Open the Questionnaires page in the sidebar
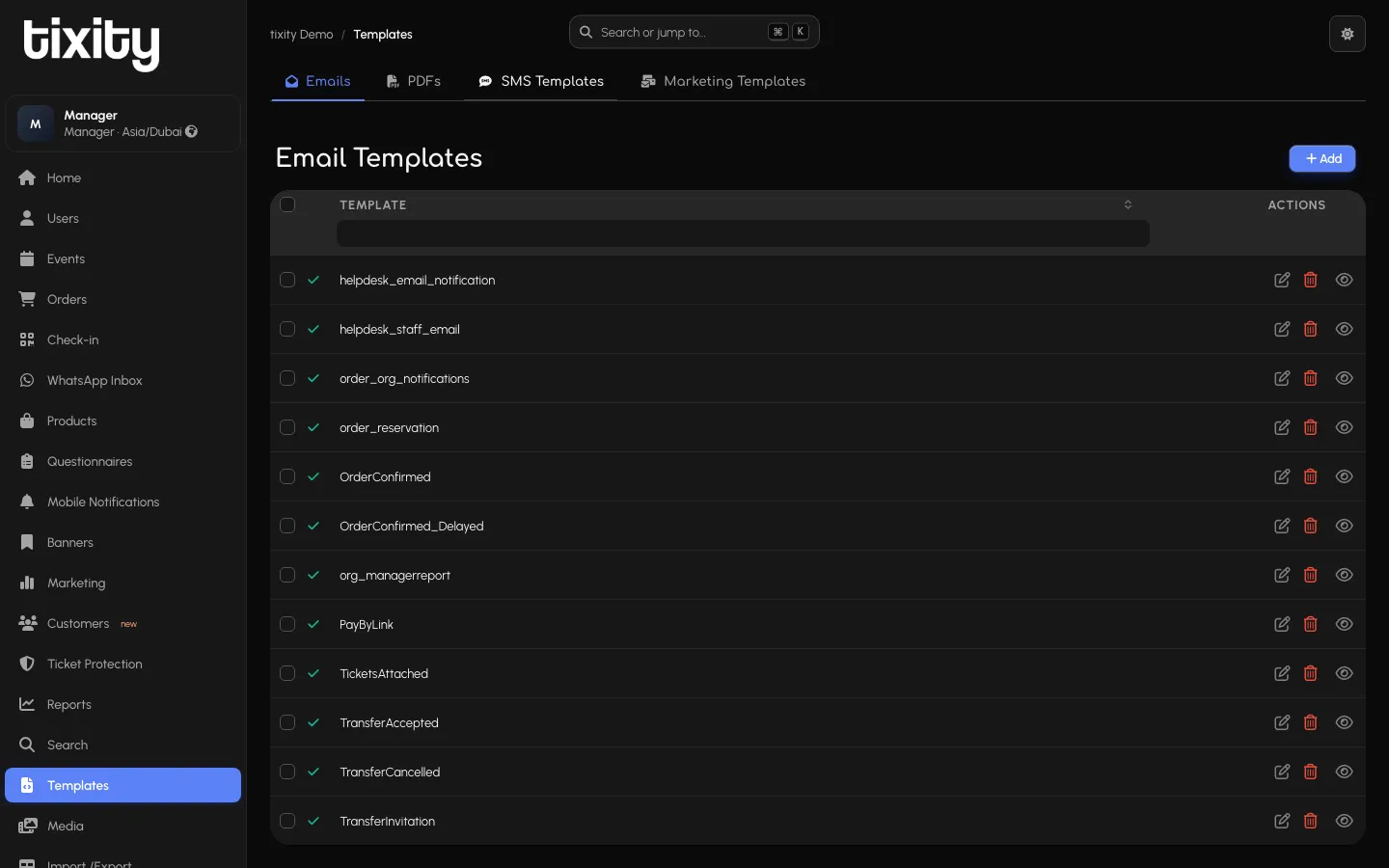This screenshot has width=1389, height=868. [123, 461]
